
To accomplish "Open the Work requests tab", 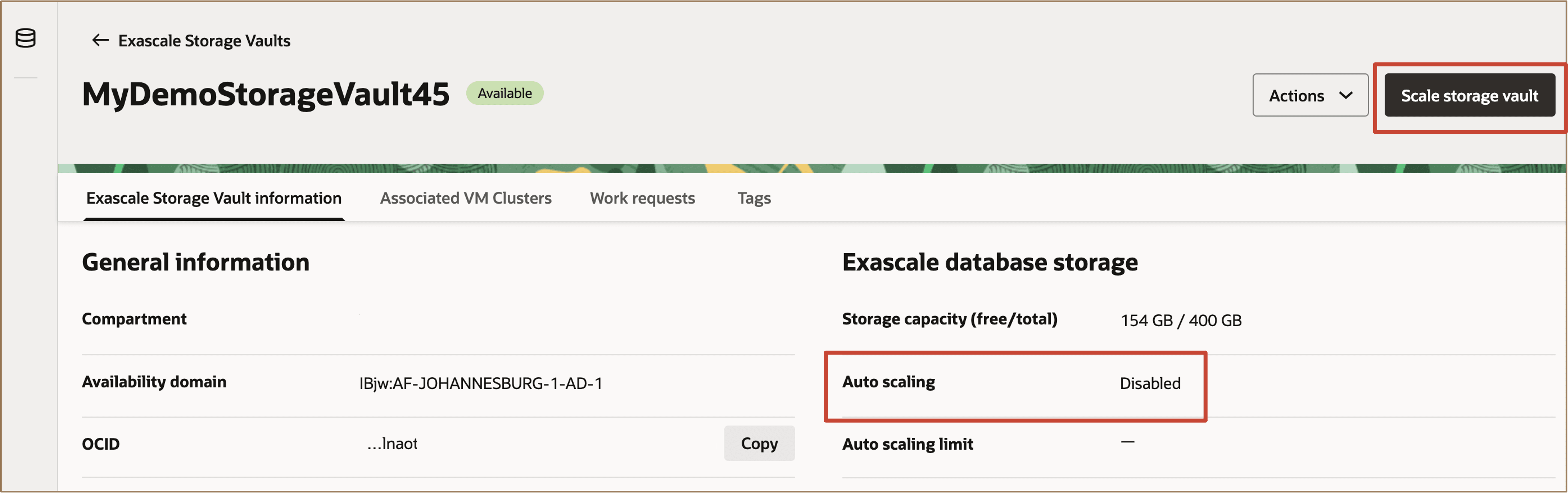I will click(x=642, y=198).
